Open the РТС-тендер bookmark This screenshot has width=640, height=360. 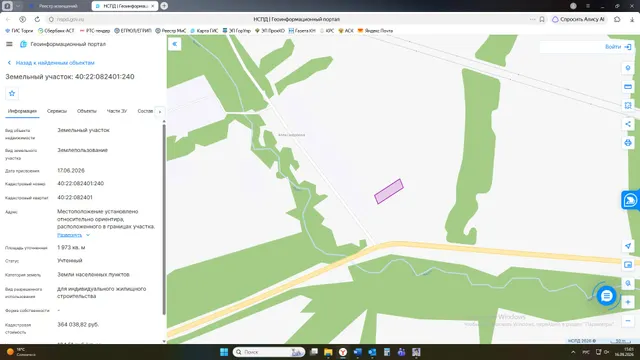95,31
